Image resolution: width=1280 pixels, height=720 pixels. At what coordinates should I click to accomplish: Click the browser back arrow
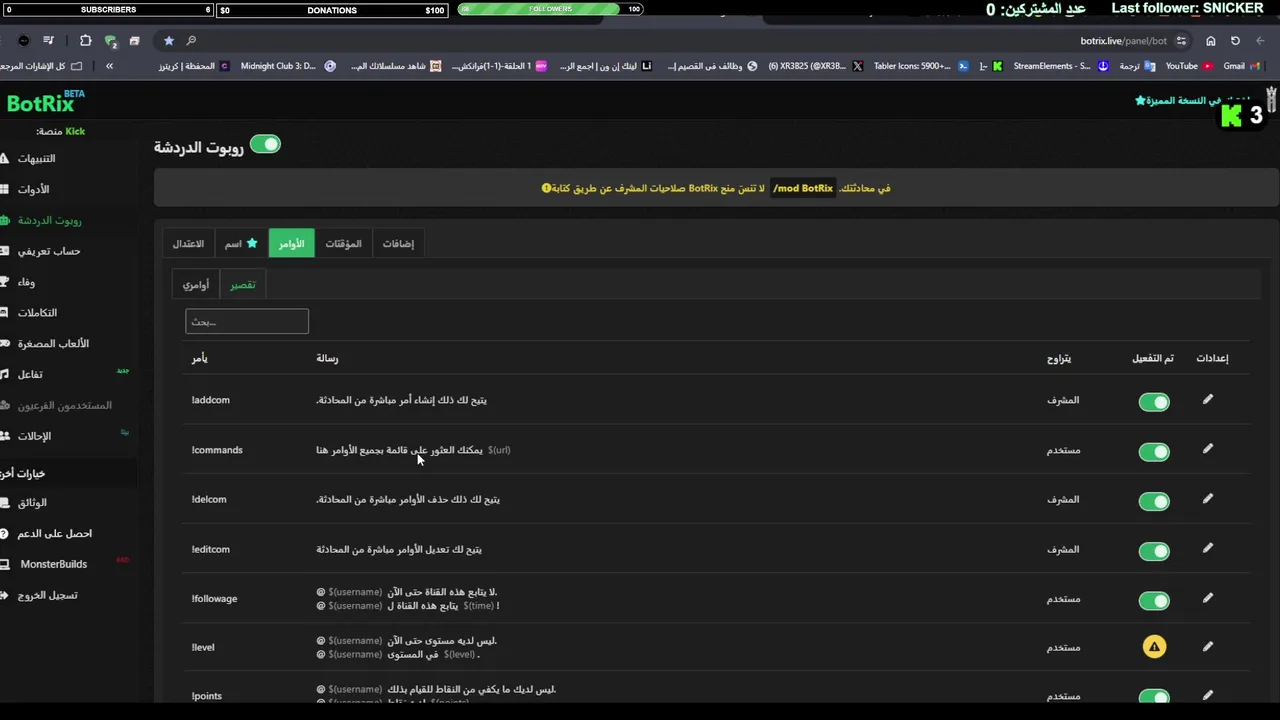(x=1260, y=41)
